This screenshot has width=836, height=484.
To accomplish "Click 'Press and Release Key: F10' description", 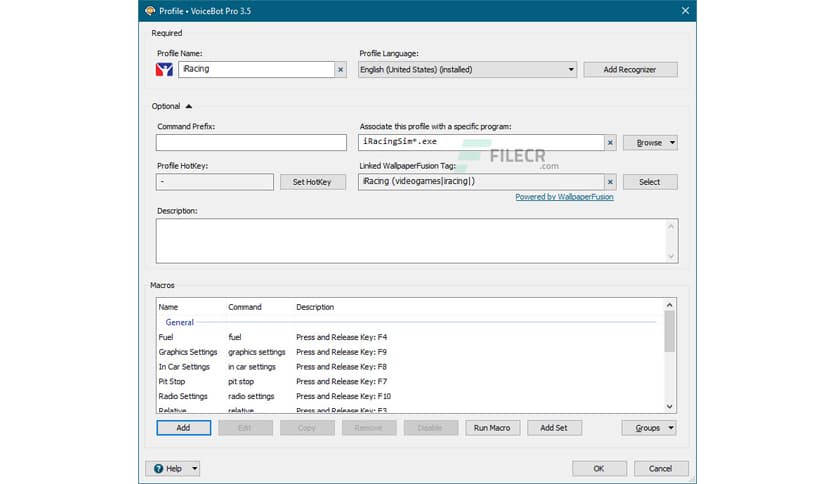I will click(344, 397).
